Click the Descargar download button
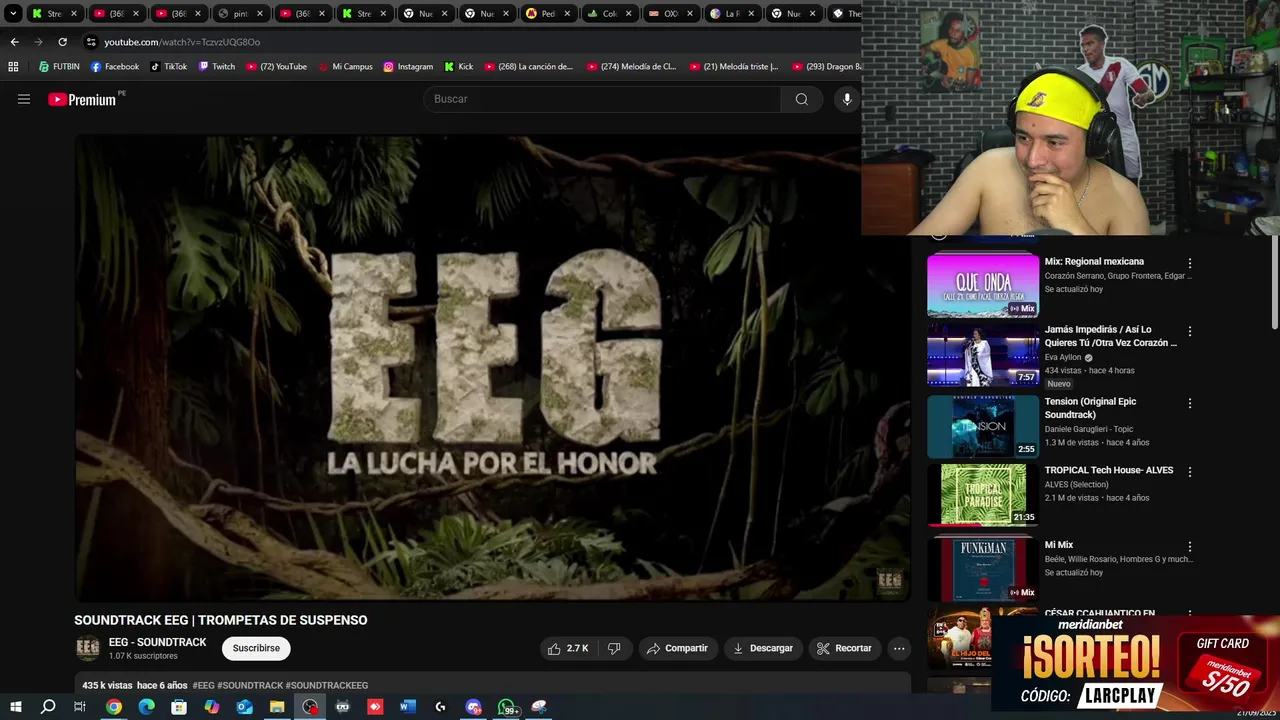 (x=763, y=648)
